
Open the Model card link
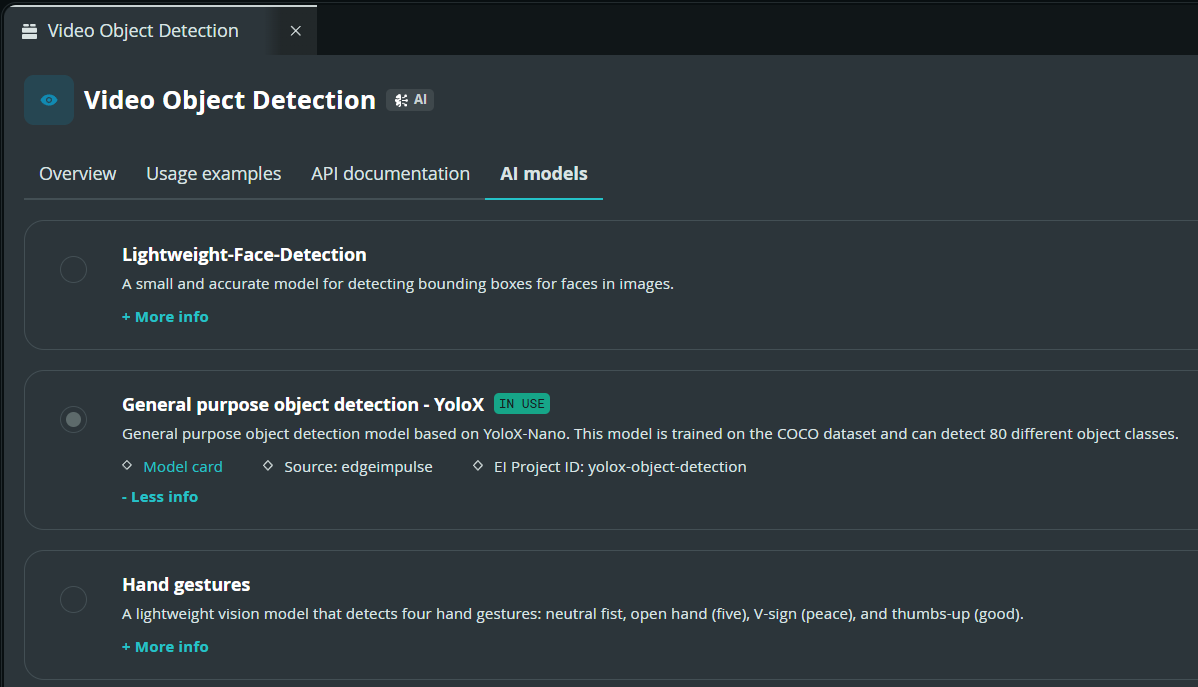click(x=183, y=466)
